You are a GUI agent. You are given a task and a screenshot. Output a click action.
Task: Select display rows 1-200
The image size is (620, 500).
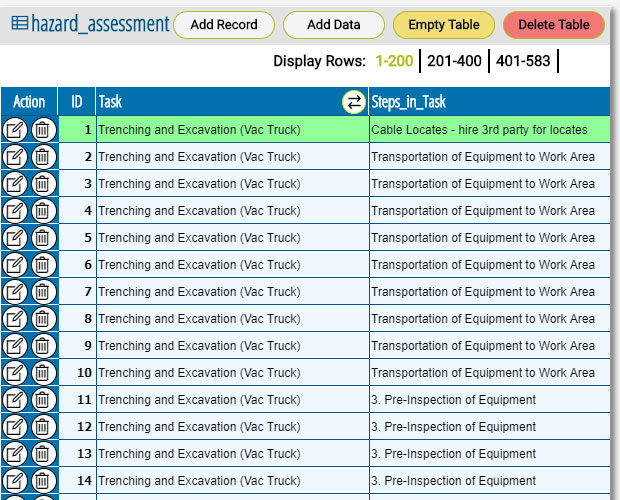pyautogui.click(x=394, y=61)
